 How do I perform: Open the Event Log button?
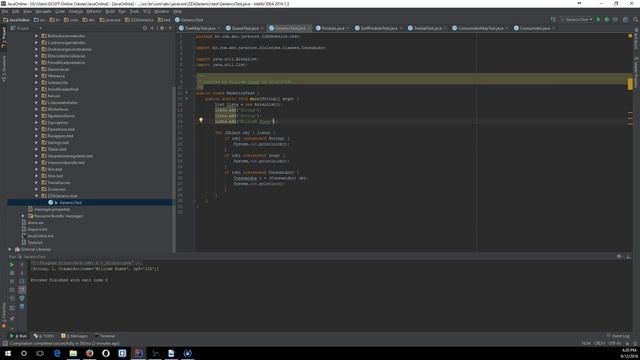coord(618,336)
